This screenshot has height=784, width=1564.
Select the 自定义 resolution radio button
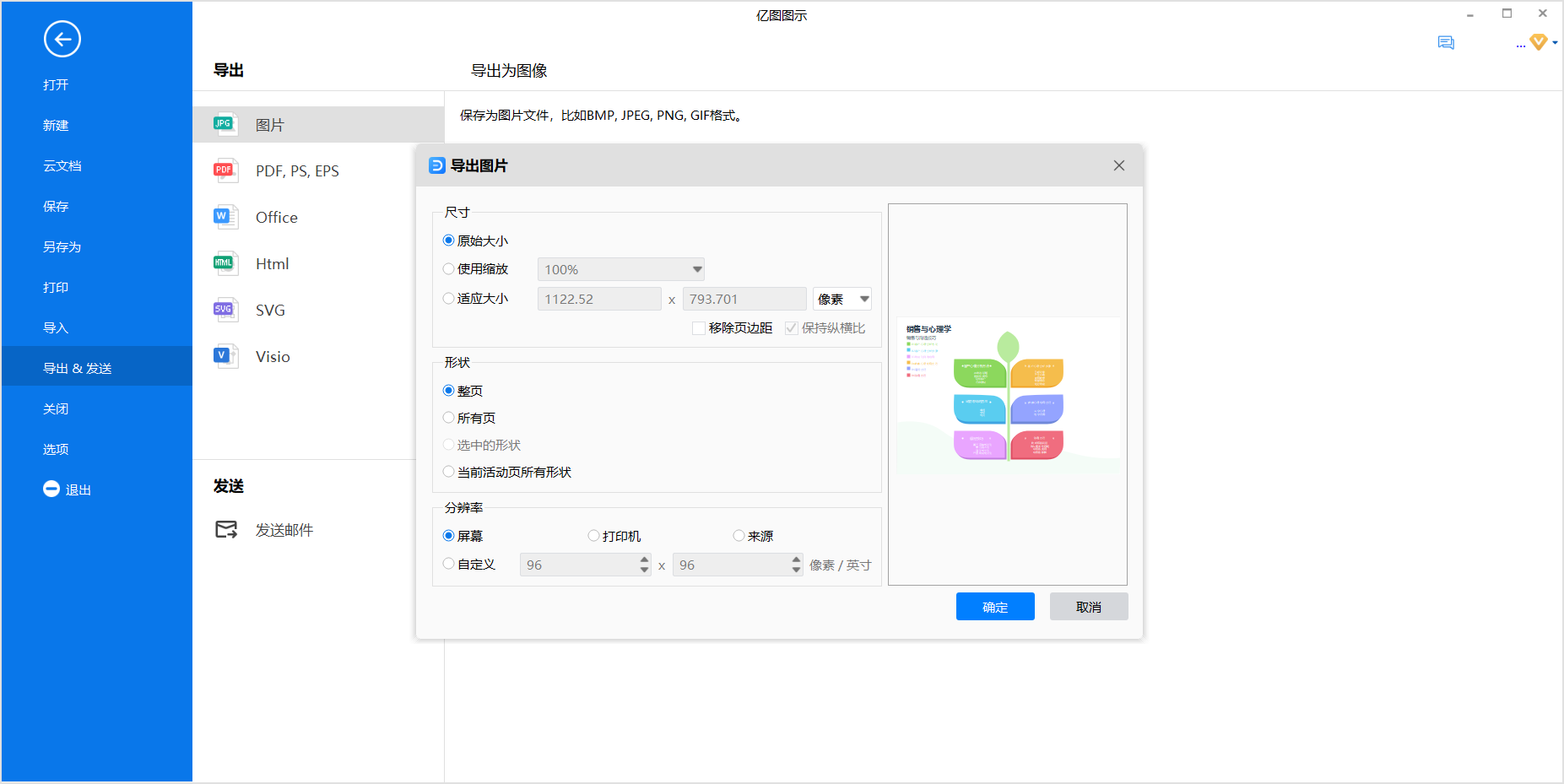[448, 564]
